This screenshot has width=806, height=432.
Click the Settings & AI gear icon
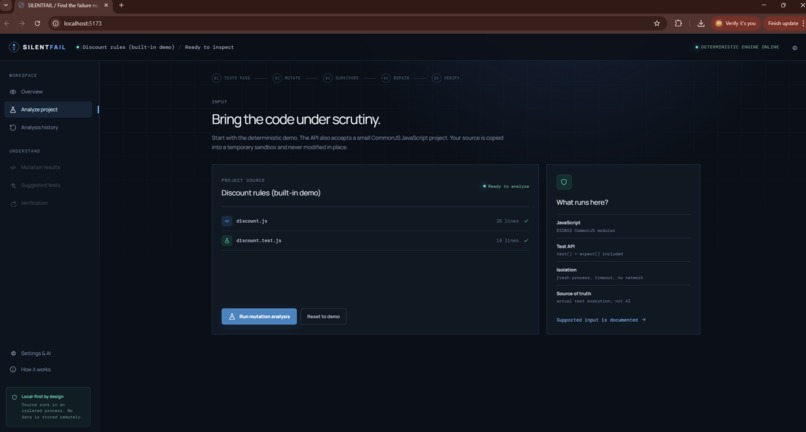[x=13, y=353]
